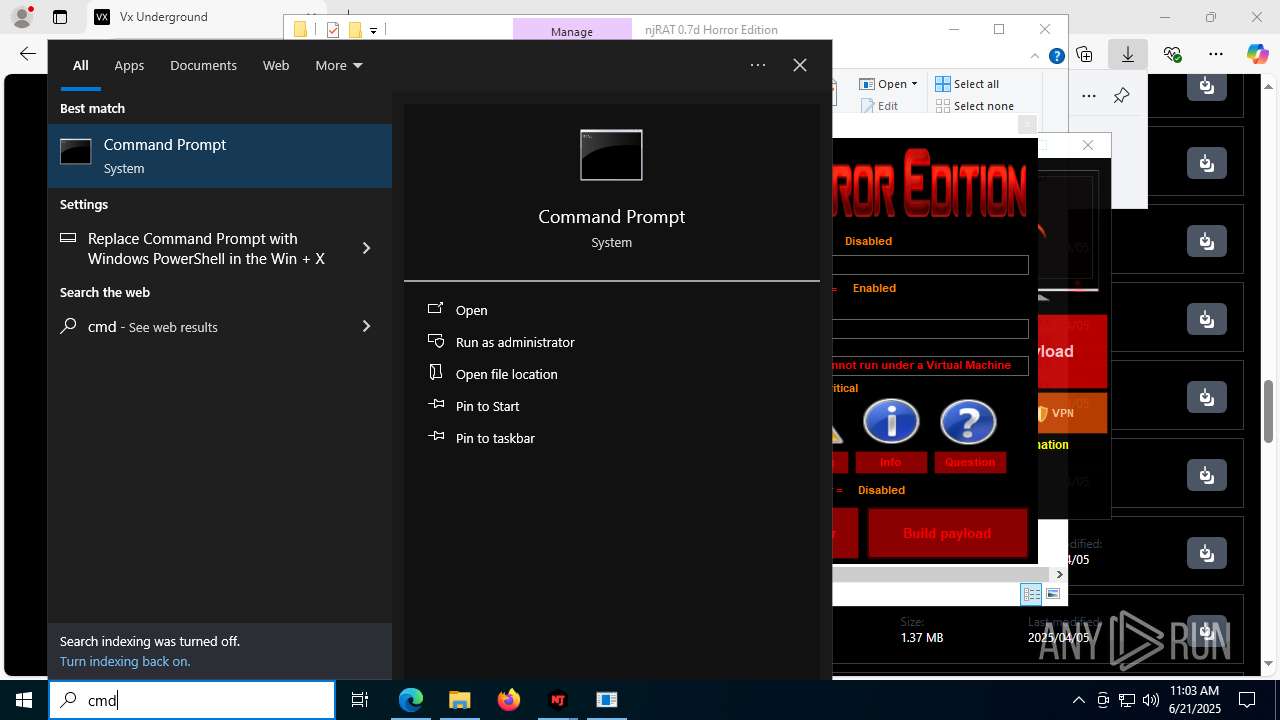Image resolution: width=1280 pixels, height=720 pixels.
Task: Open search panel options ellipsis menu
Action: 758,65
